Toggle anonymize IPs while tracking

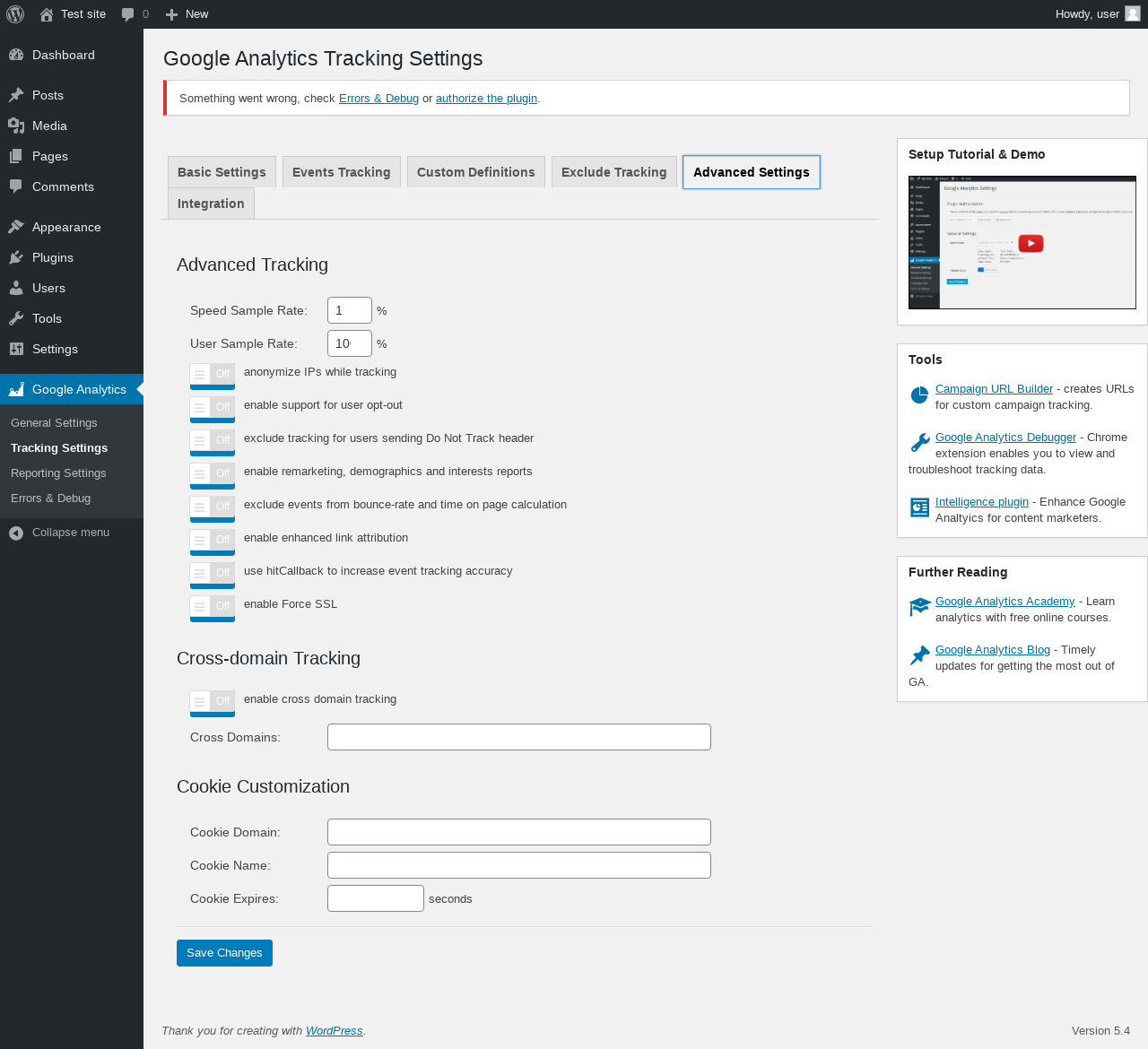(212, 375)
